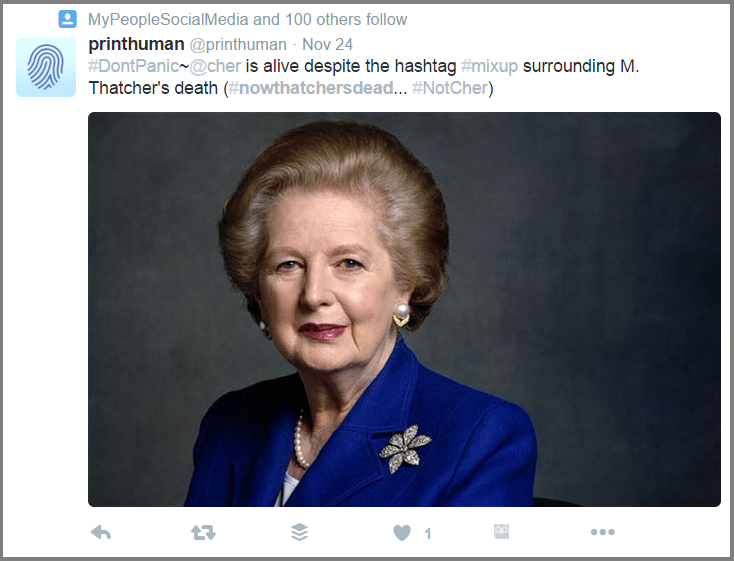Open the #NotCher hashtag

(450, 88)
